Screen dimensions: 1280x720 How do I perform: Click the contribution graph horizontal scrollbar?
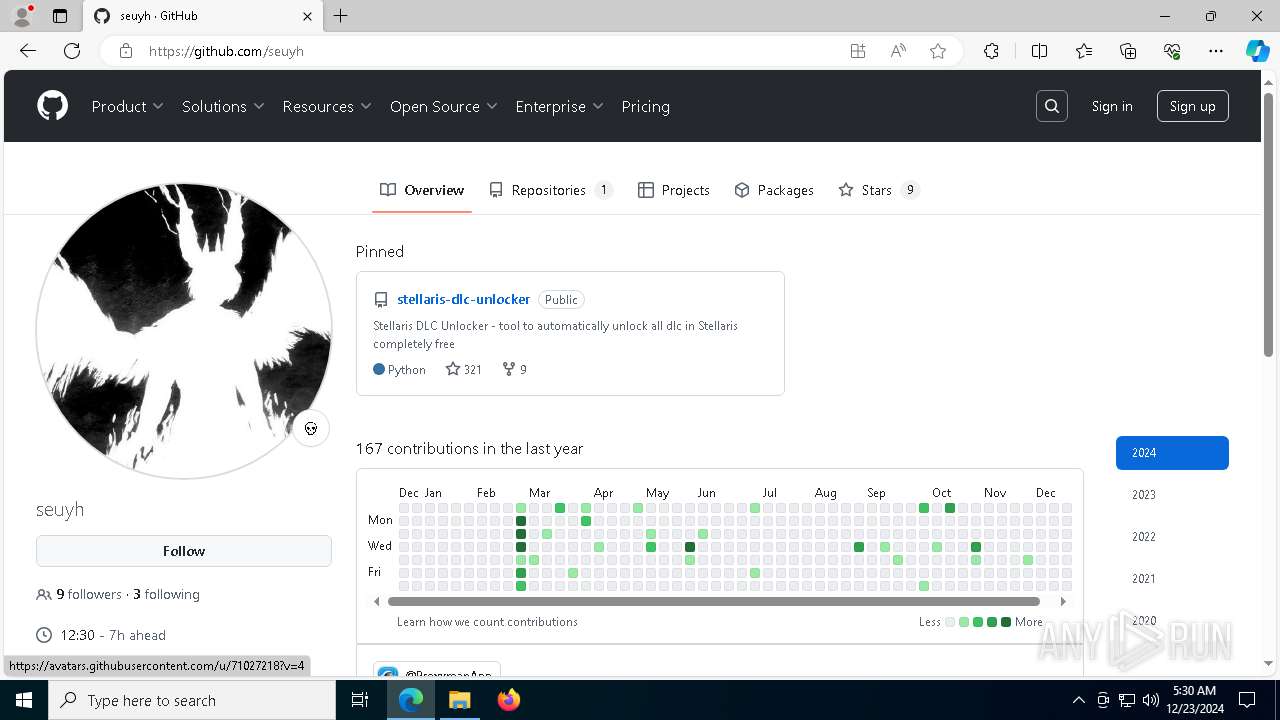714,602
